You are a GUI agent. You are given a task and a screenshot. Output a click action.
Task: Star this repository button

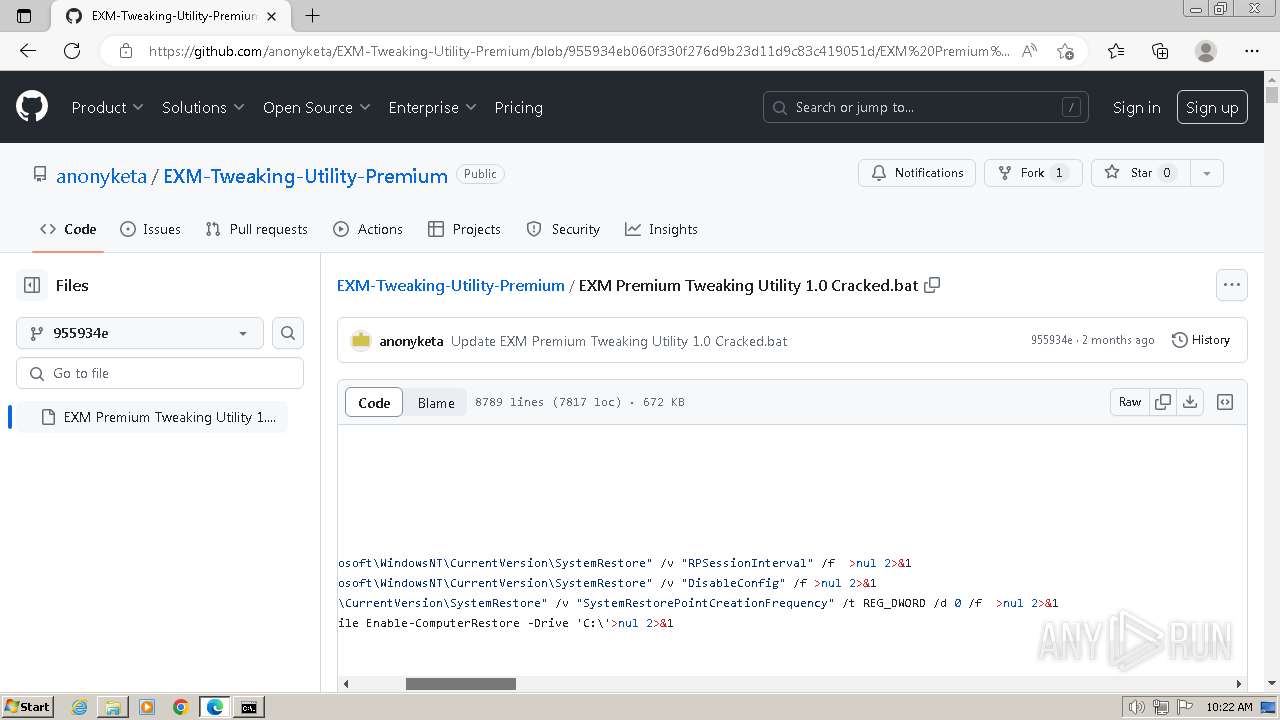click(1141, 173)
